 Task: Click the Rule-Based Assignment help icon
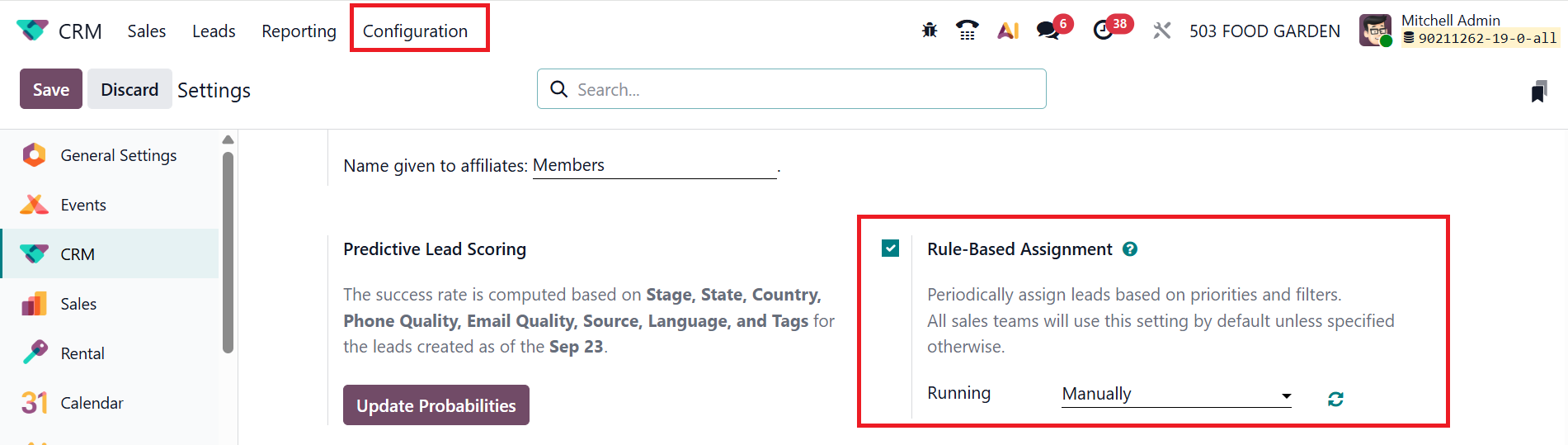coord(1130,249)
